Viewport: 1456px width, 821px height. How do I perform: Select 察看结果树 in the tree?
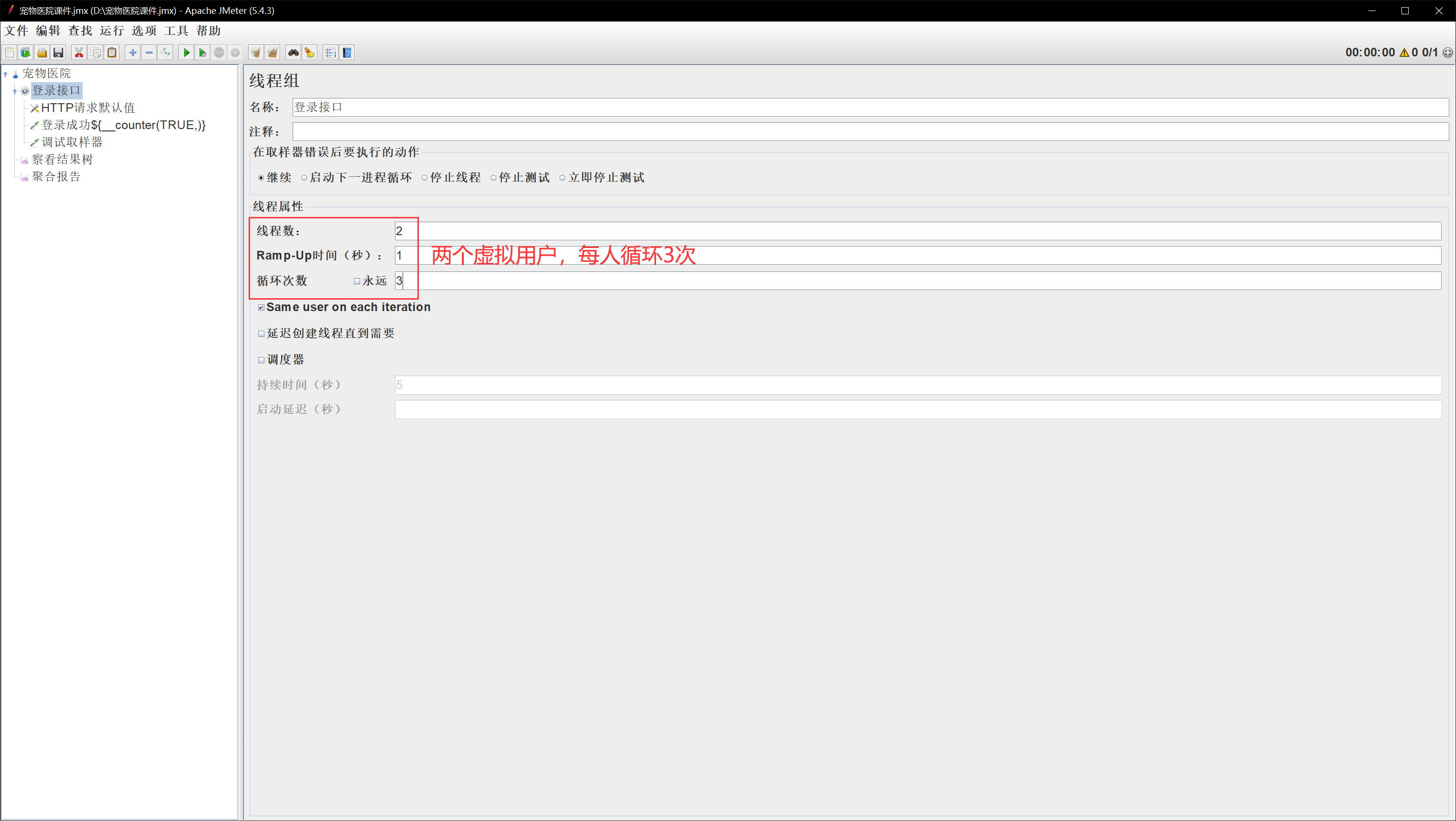point(62,159)
